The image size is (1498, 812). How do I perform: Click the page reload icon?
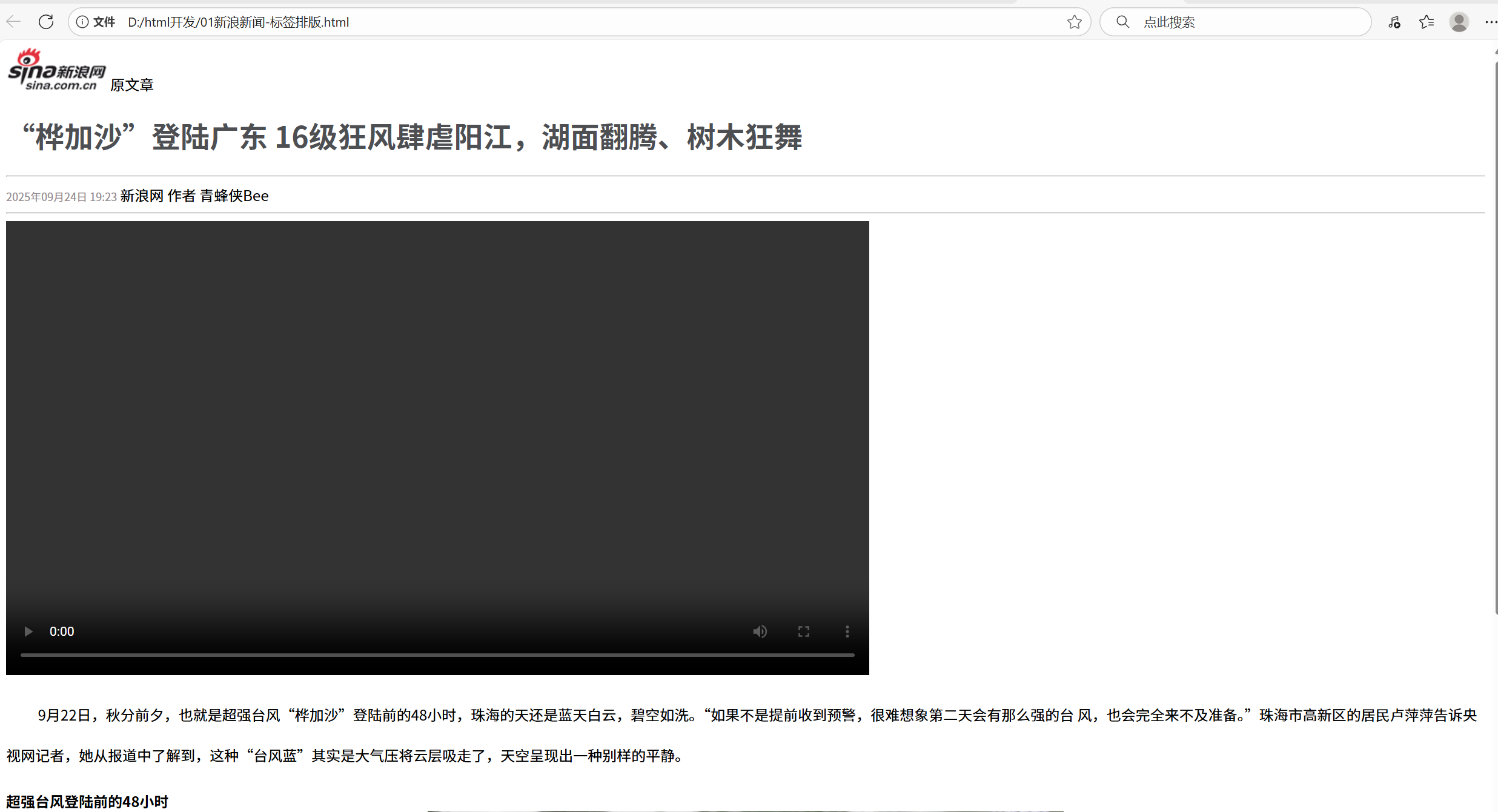click(x=46, y=22)
